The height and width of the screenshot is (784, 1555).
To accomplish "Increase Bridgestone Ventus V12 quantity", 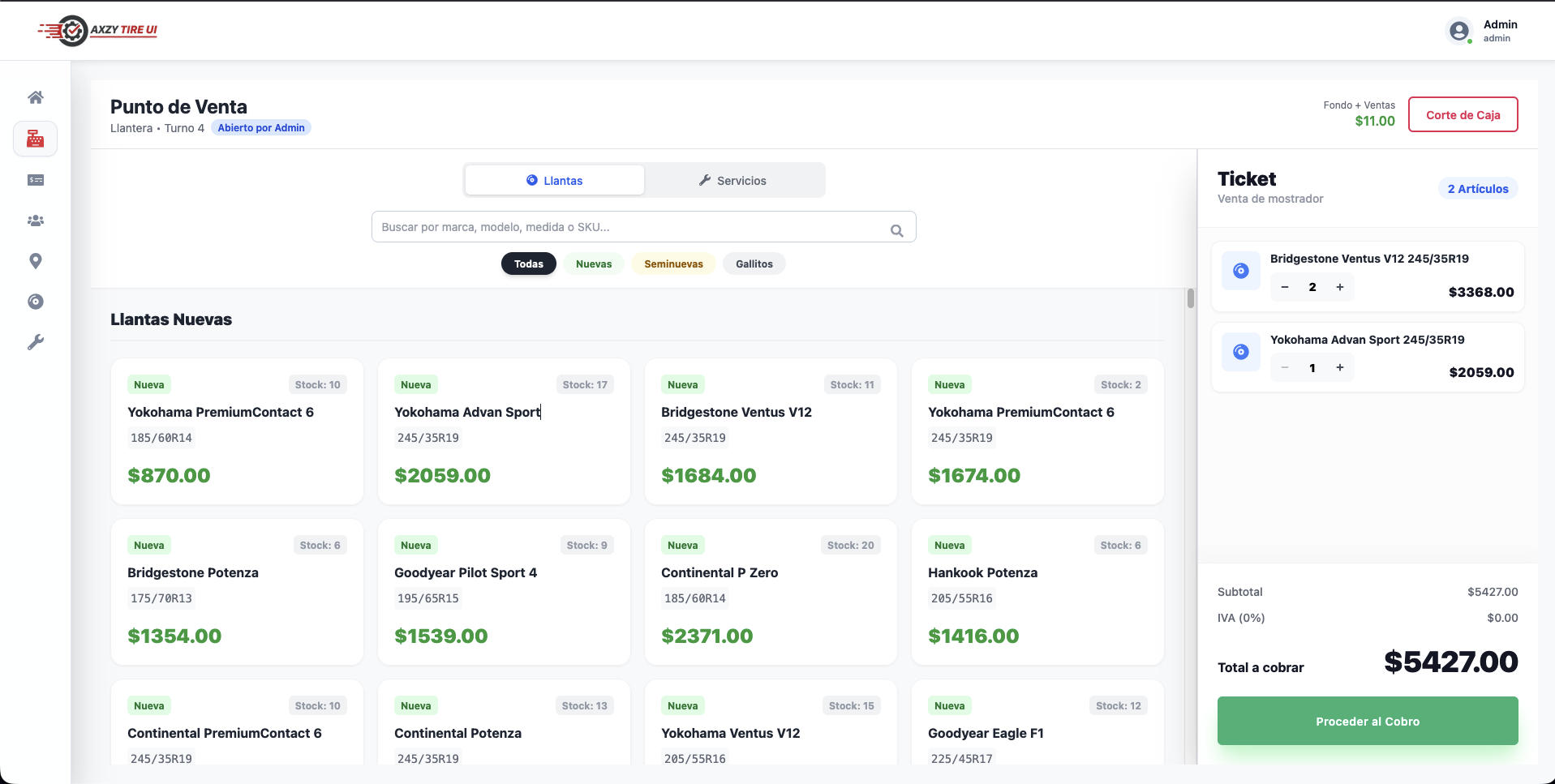I will click(1340, 287).
